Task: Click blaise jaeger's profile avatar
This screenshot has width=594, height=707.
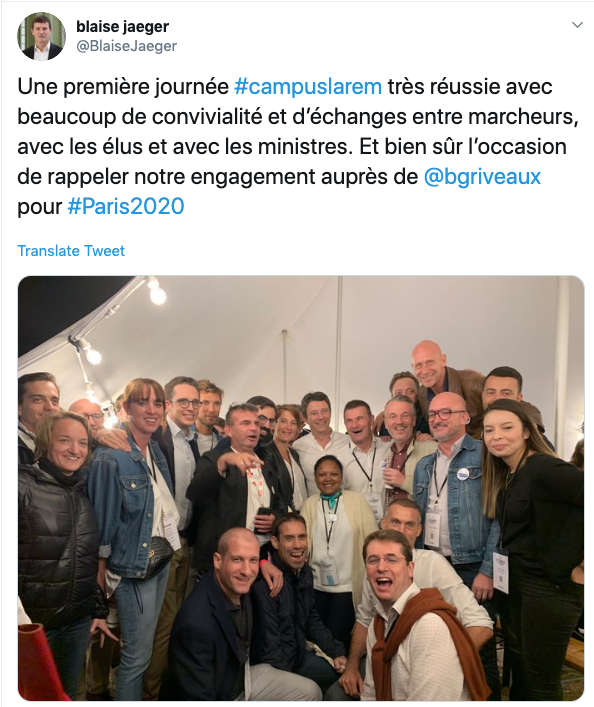Action: coord(41,37)
